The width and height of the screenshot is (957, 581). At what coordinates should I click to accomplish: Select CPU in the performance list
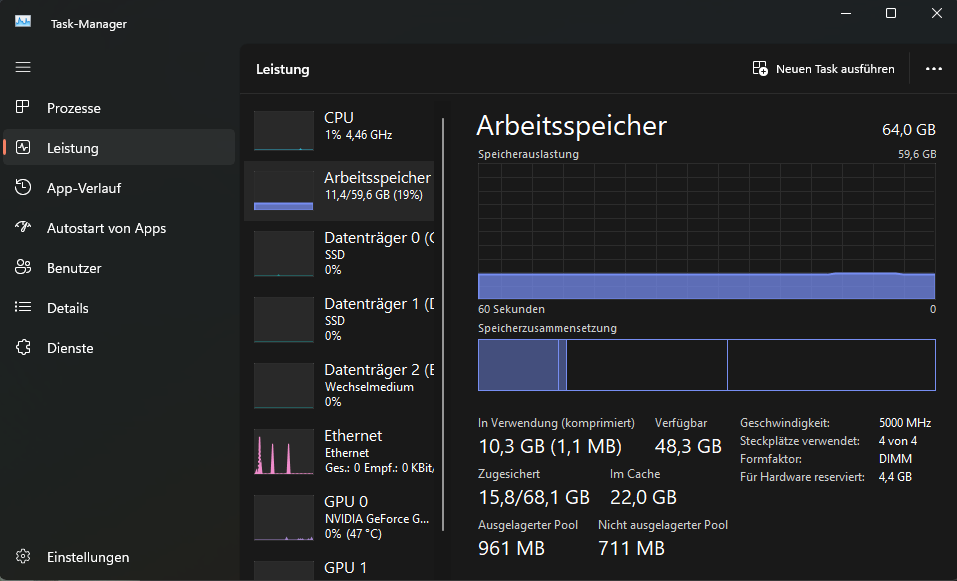pos(340,126)
